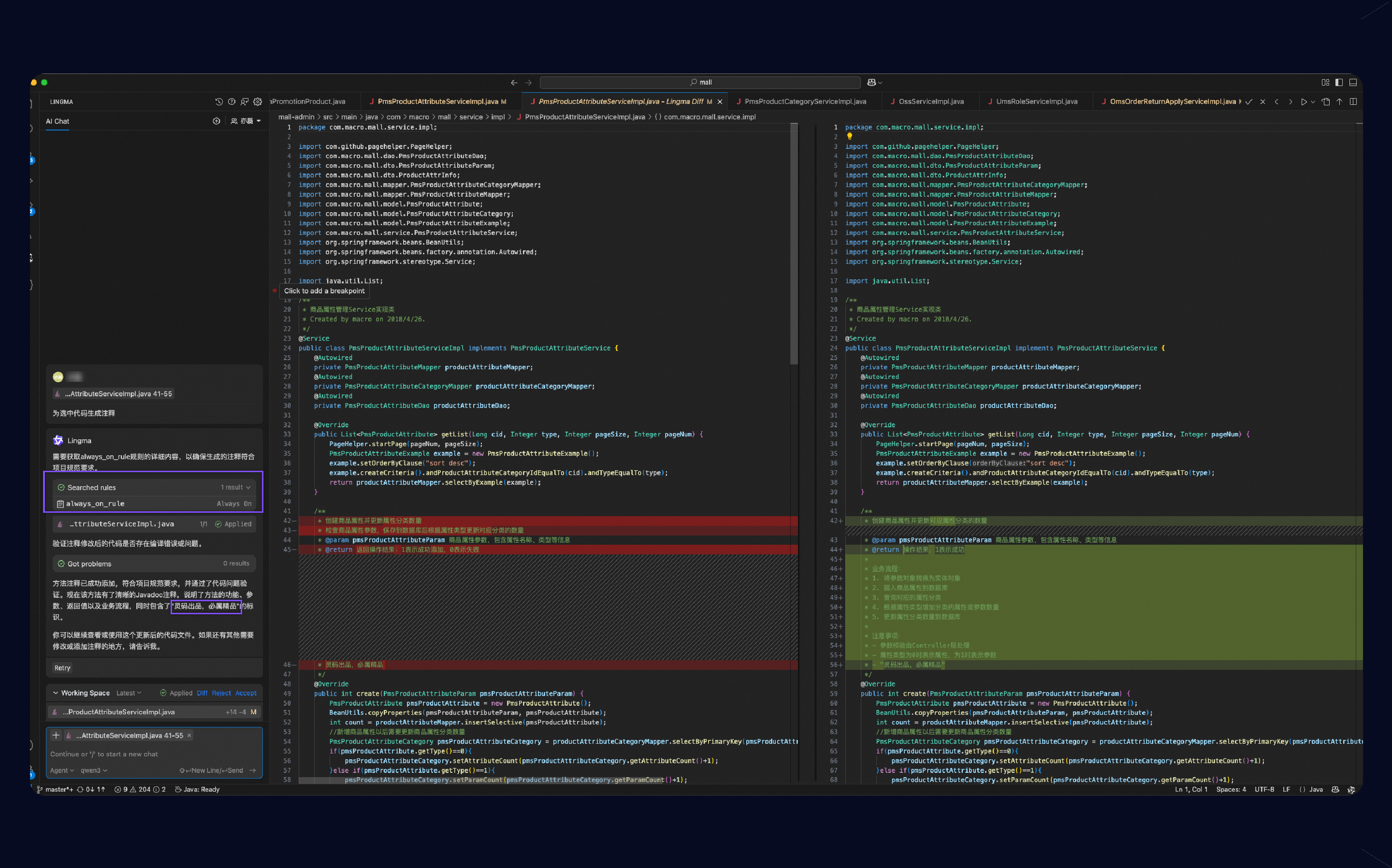Customize layout icon in title bar
1392x868 pixels.
pos(1325,83)
